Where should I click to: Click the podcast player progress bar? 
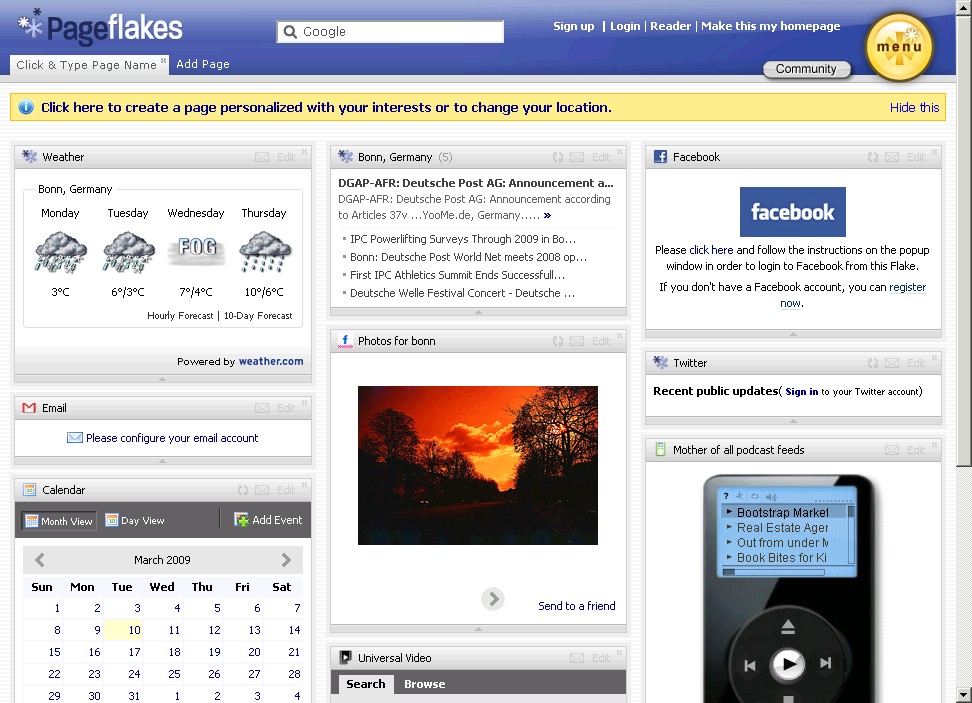(x=774, y=572)
